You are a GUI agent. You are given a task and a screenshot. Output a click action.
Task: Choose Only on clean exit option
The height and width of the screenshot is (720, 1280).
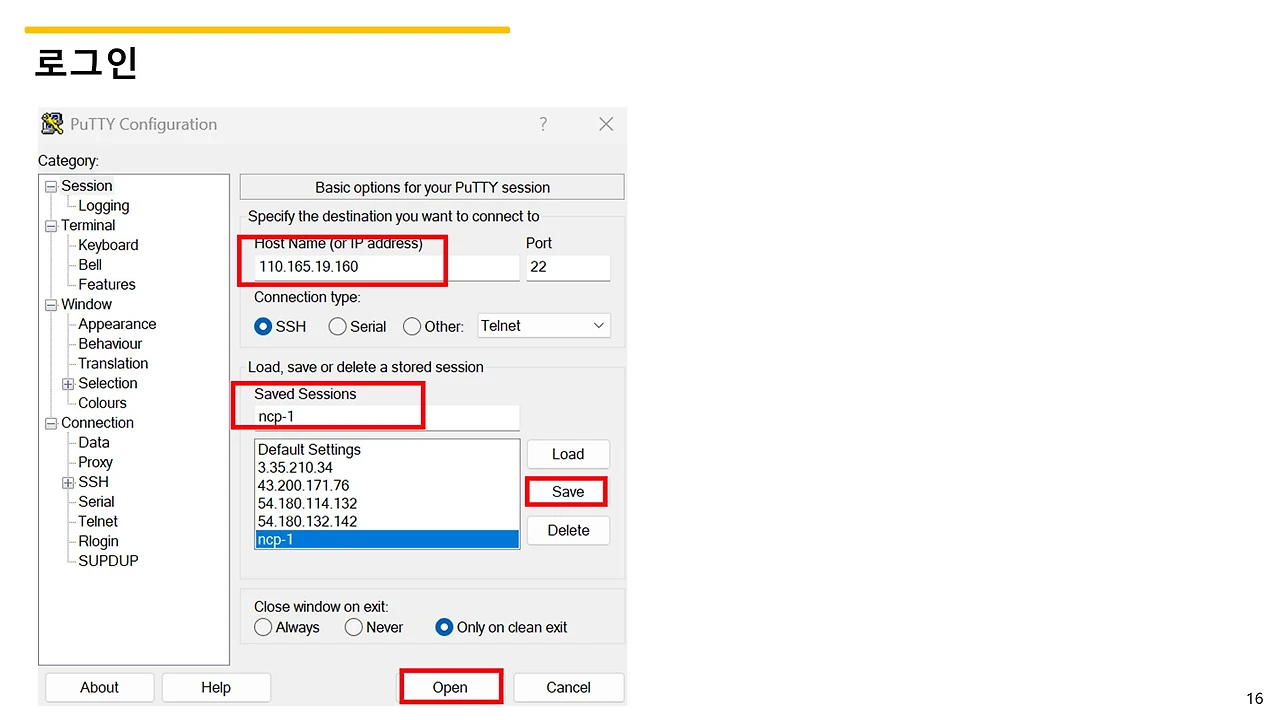pos(444,628)
